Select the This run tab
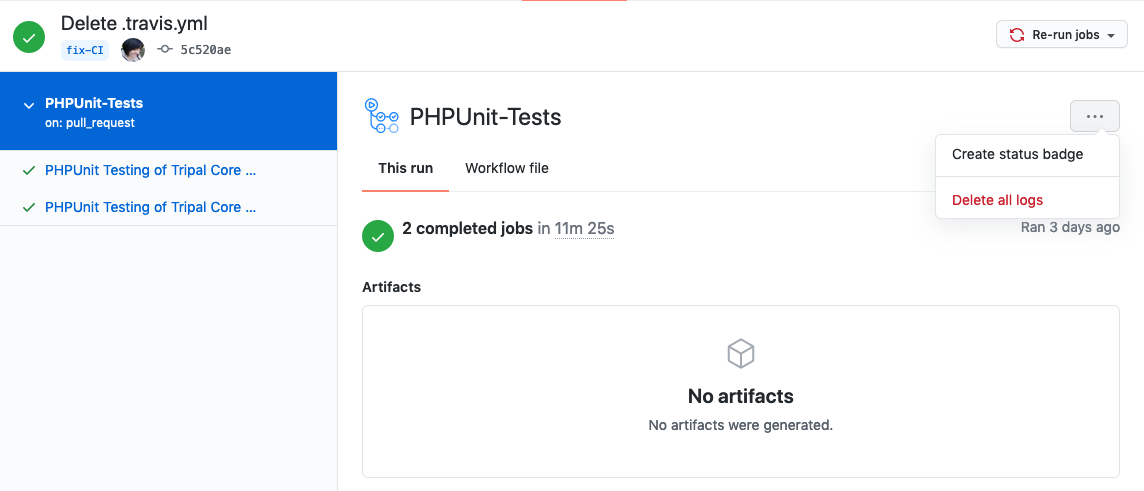The height and width of the screenshot is (491, 1144). point(405,168)
